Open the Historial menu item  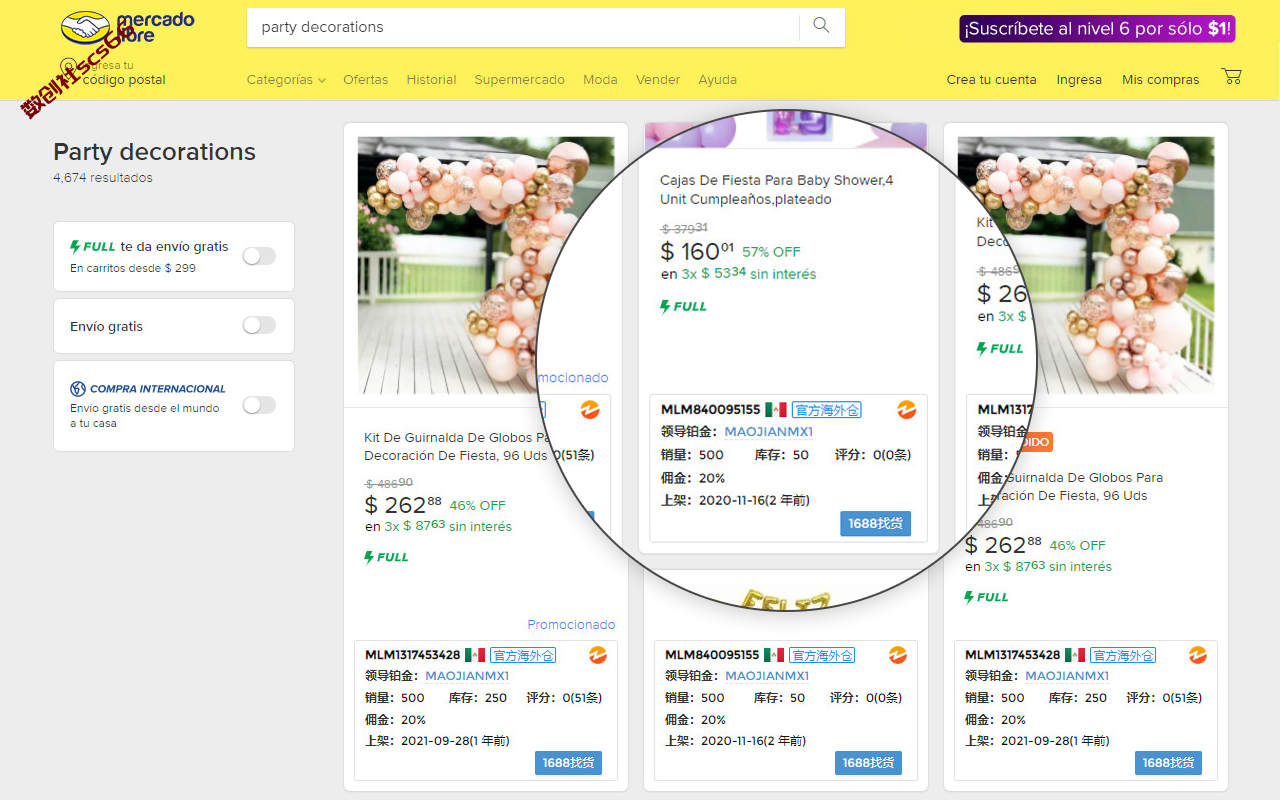[431, 80]
